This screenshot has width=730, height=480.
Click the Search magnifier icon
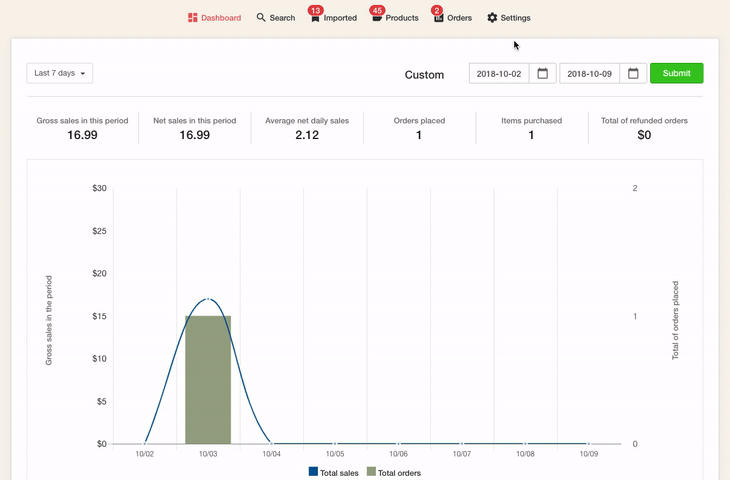click(x=261, y=18)
